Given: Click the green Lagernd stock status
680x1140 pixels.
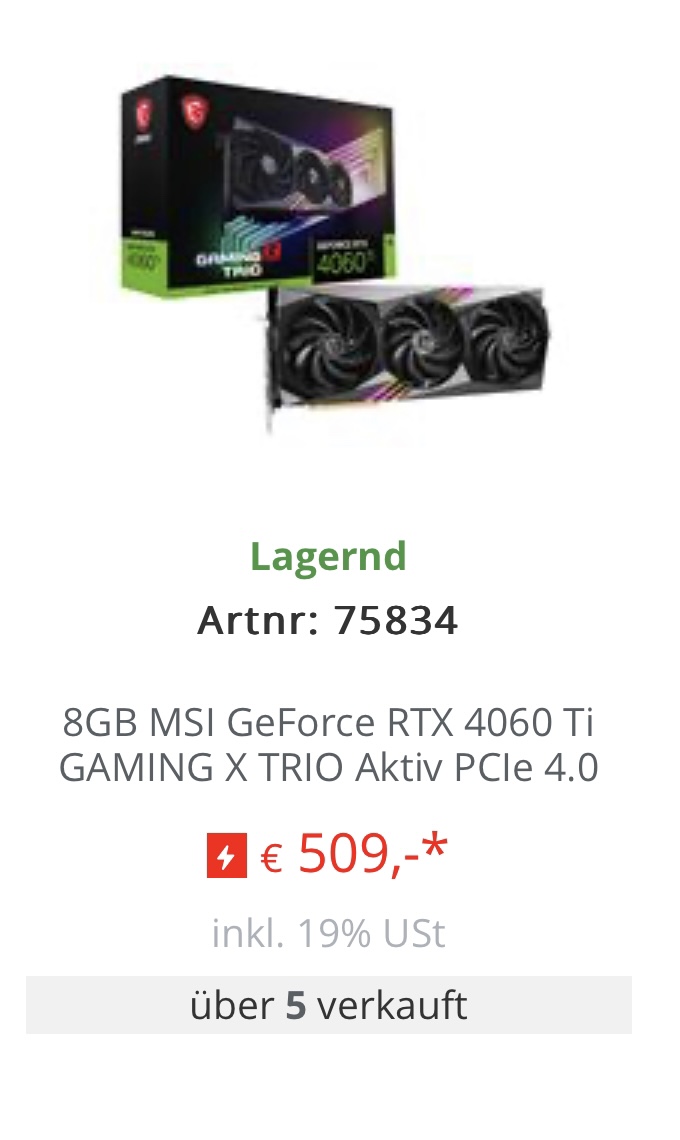Looking at the screenshot, I should point(328,557).
